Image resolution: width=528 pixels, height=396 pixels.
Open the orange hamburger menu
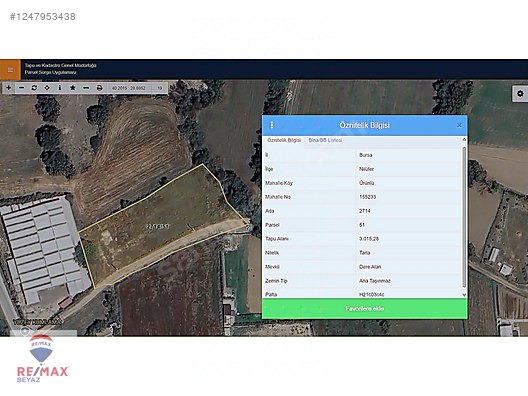[x=10, y=70]
